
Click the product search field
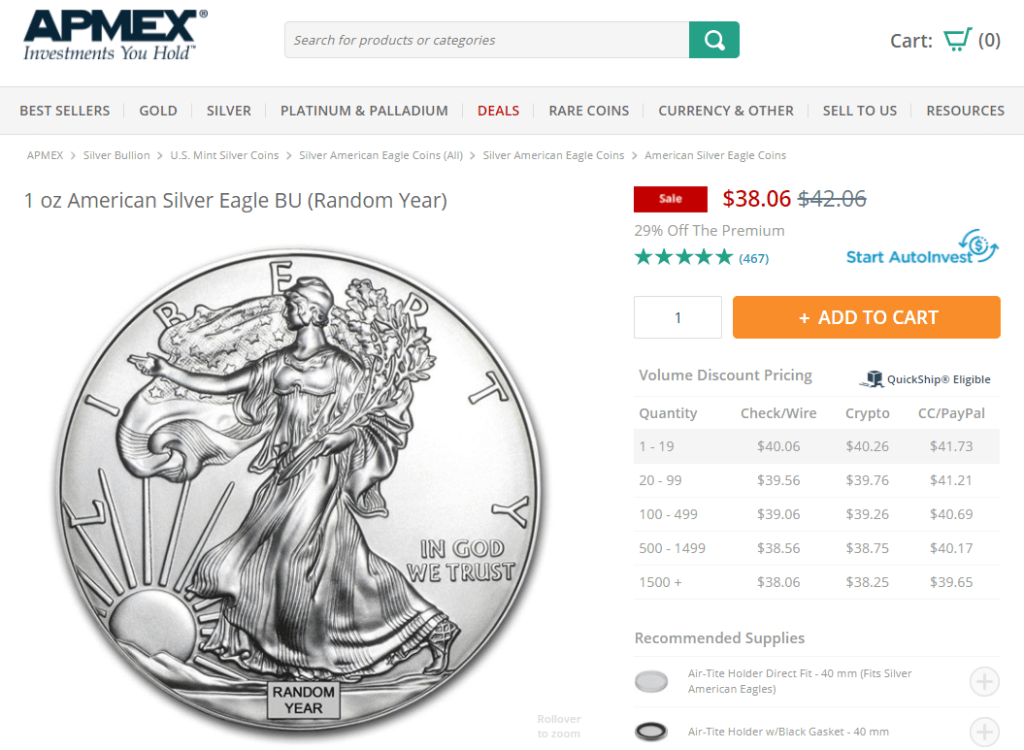[487, 40]
